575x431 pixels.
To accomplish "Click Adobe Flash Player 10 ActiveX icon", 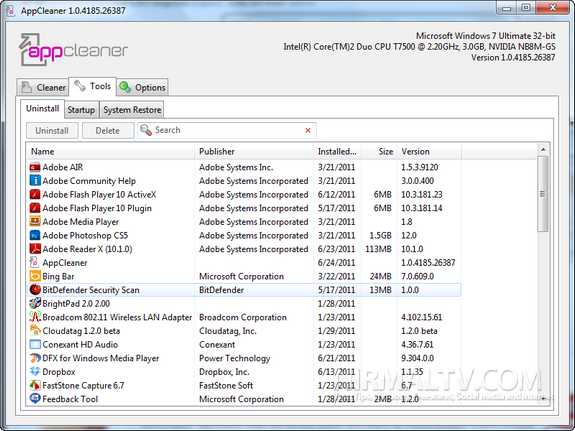I will (35, 194).
